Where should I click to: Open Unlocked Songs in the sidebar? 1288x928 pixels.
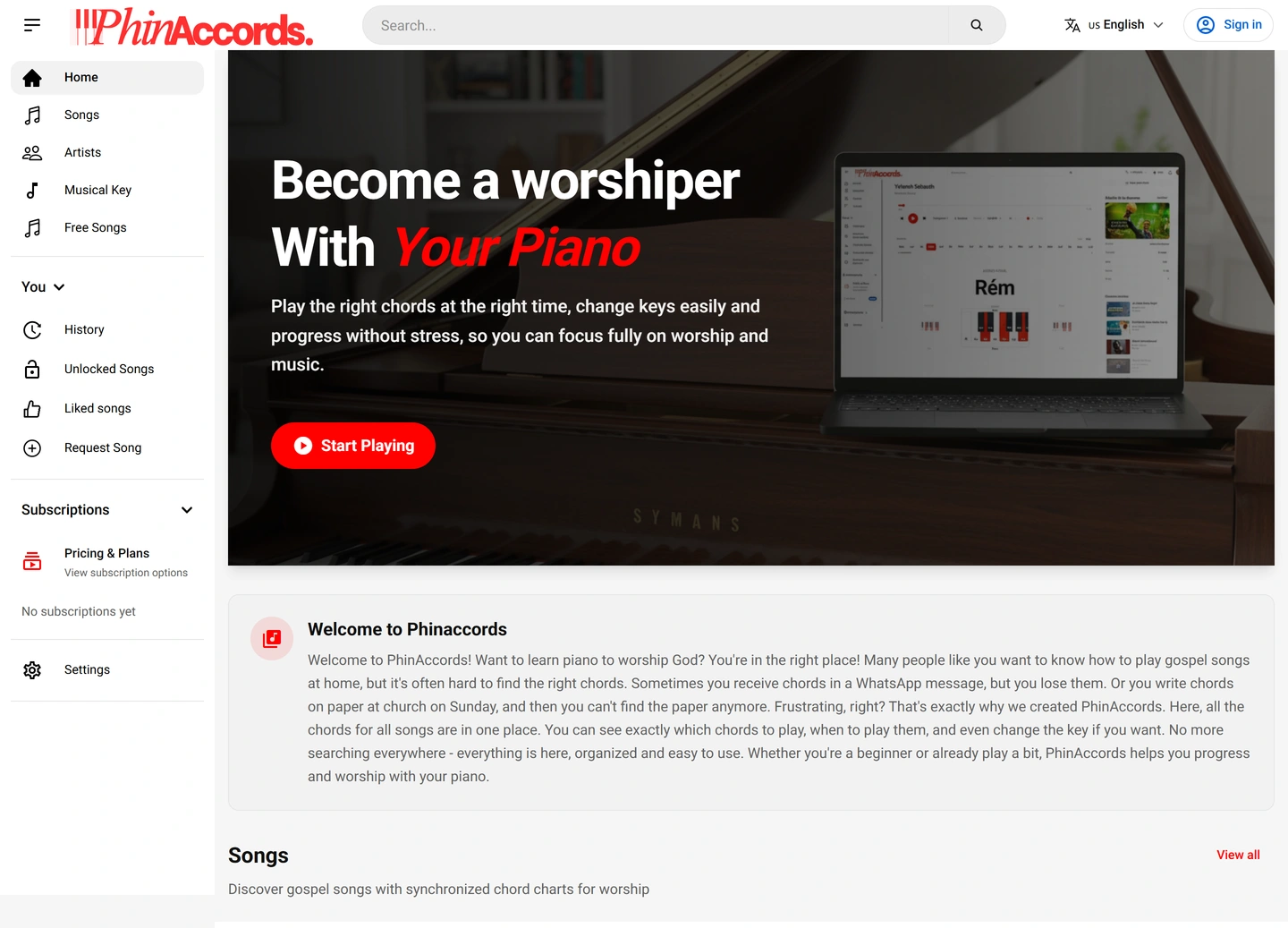point(107,370)
